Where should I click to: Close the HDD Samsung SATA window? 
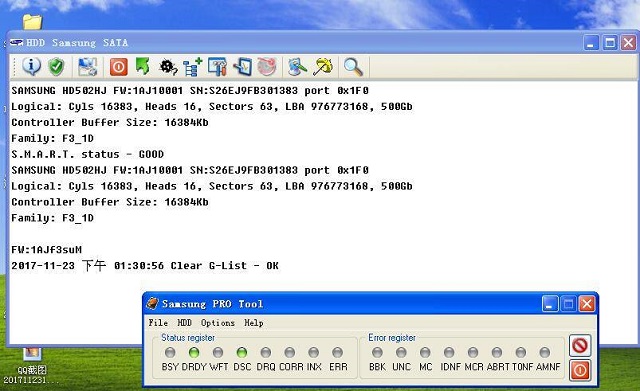tap(629, 42)
